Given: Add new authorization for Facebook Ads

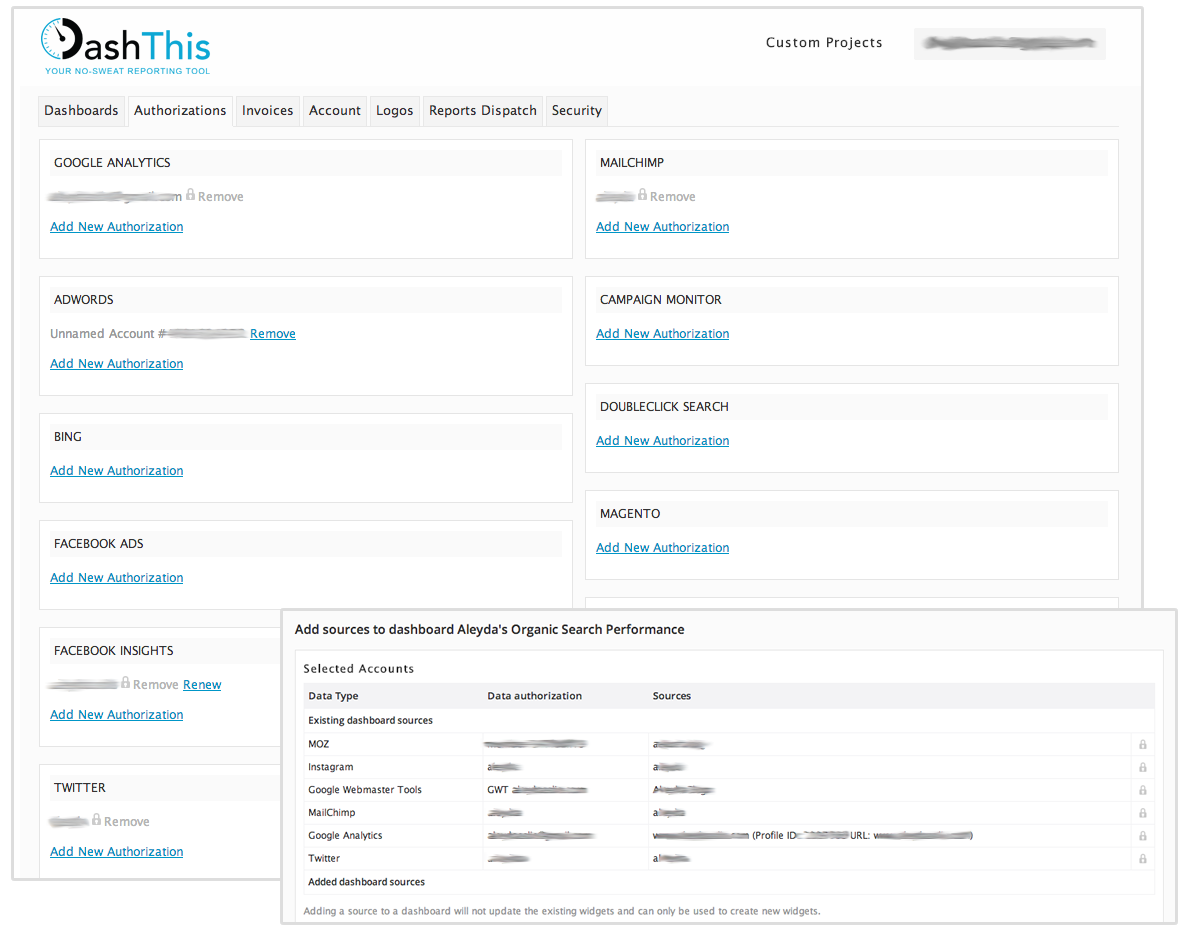Looking at the screenshot, I should [x=117, y=578].
